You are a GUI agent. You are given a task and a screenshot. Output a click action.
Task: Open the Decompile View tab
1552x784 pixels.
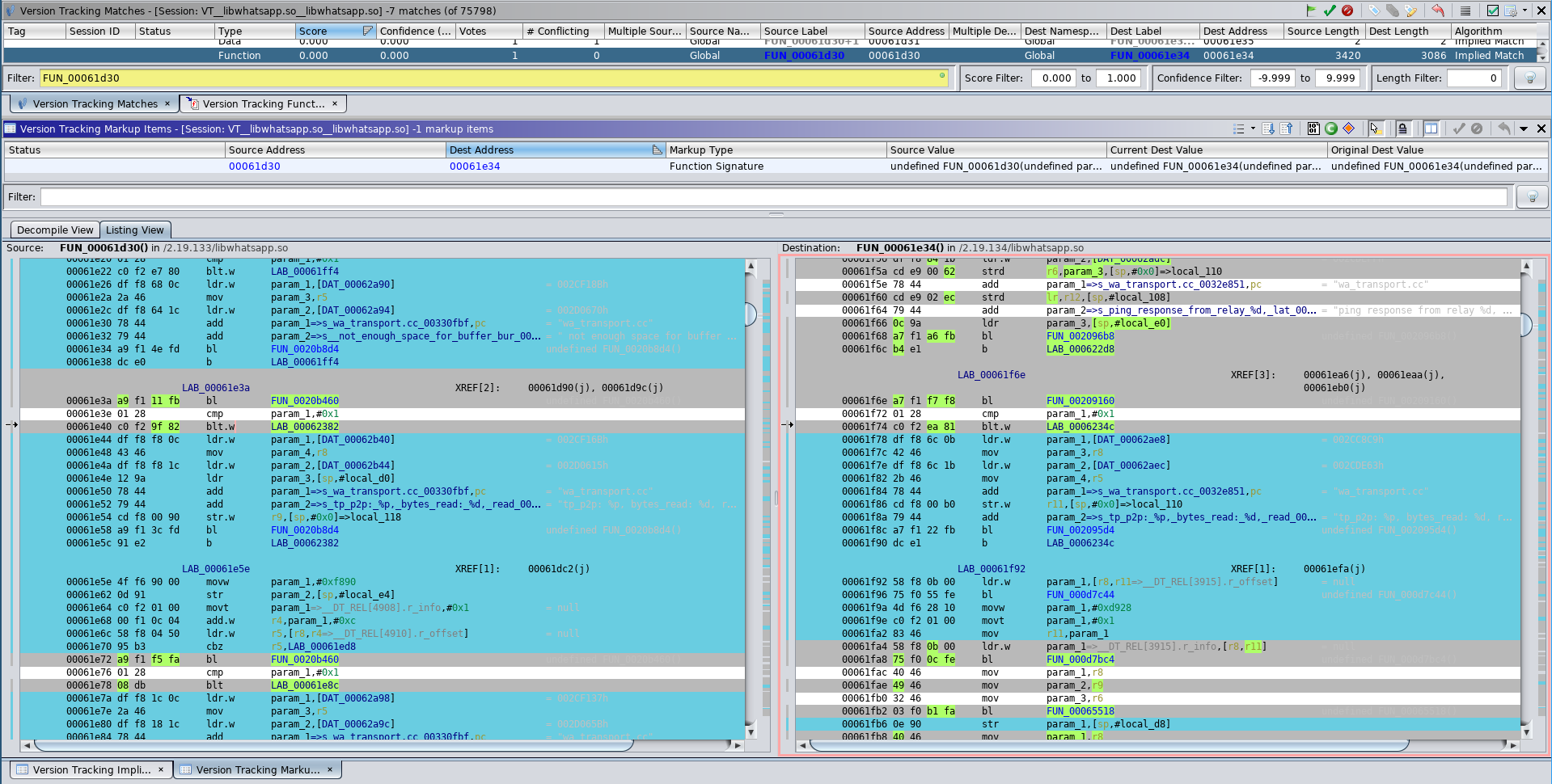point(55,230)
